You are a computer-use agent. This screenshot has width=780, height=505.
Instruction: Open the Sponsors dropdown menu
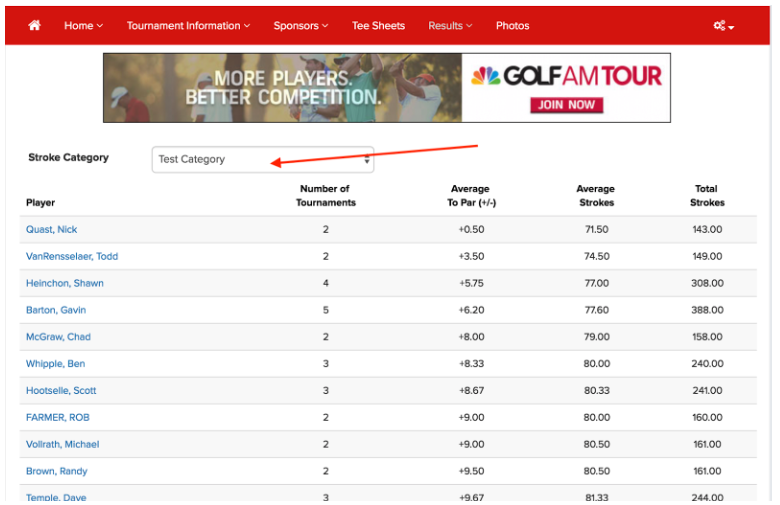pos(300,26)
